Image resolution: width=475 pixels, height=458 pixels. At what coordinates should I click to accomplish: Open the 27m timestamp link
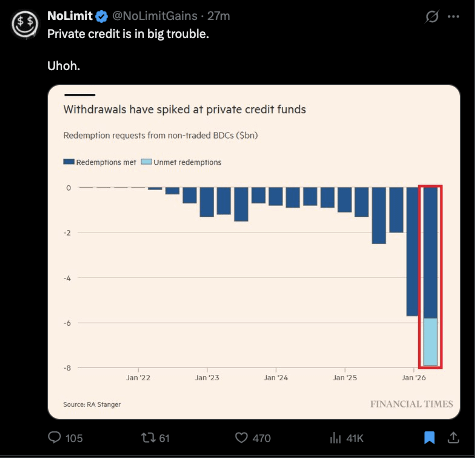coord(219,16)
